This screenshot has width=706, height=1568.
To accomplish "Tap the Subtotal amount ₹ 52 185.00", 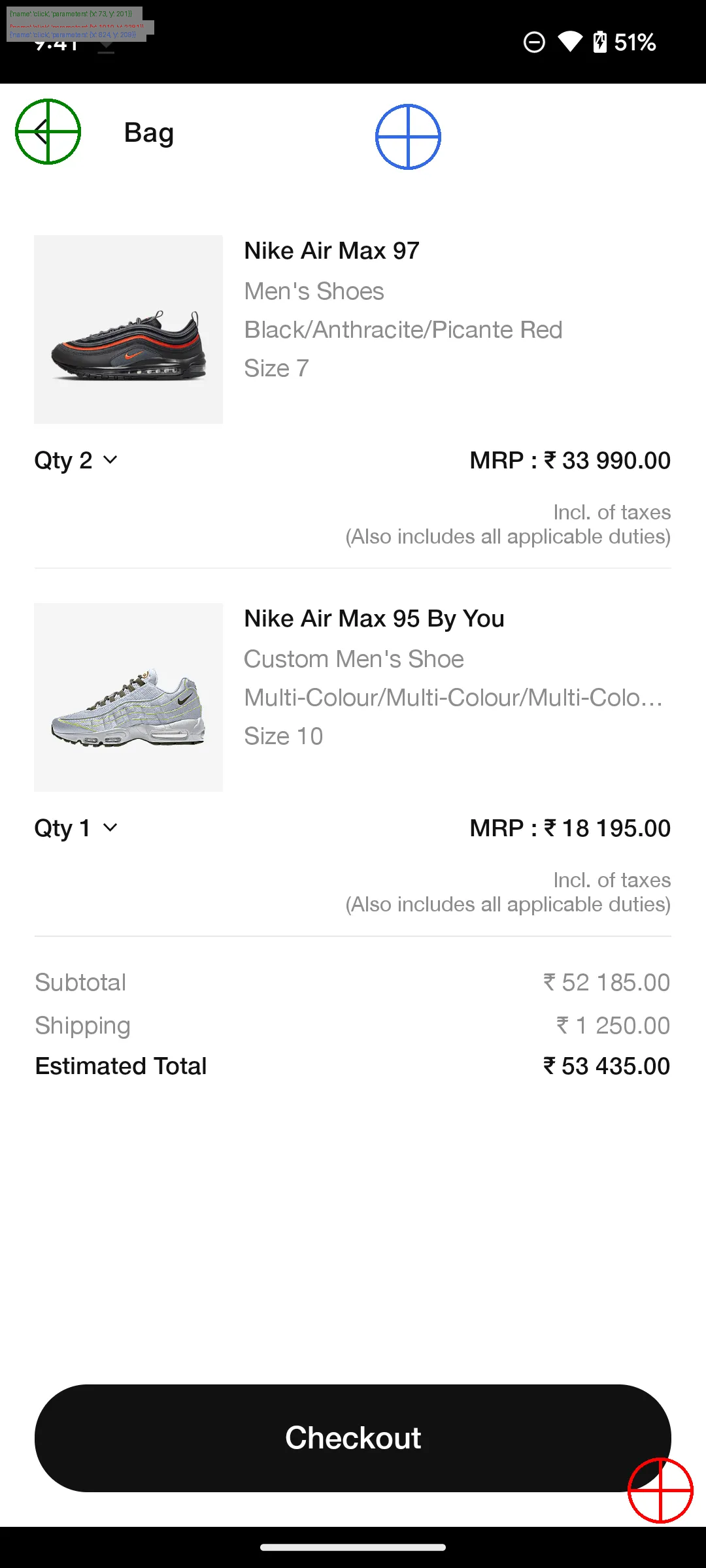I will tap(606, 983).
